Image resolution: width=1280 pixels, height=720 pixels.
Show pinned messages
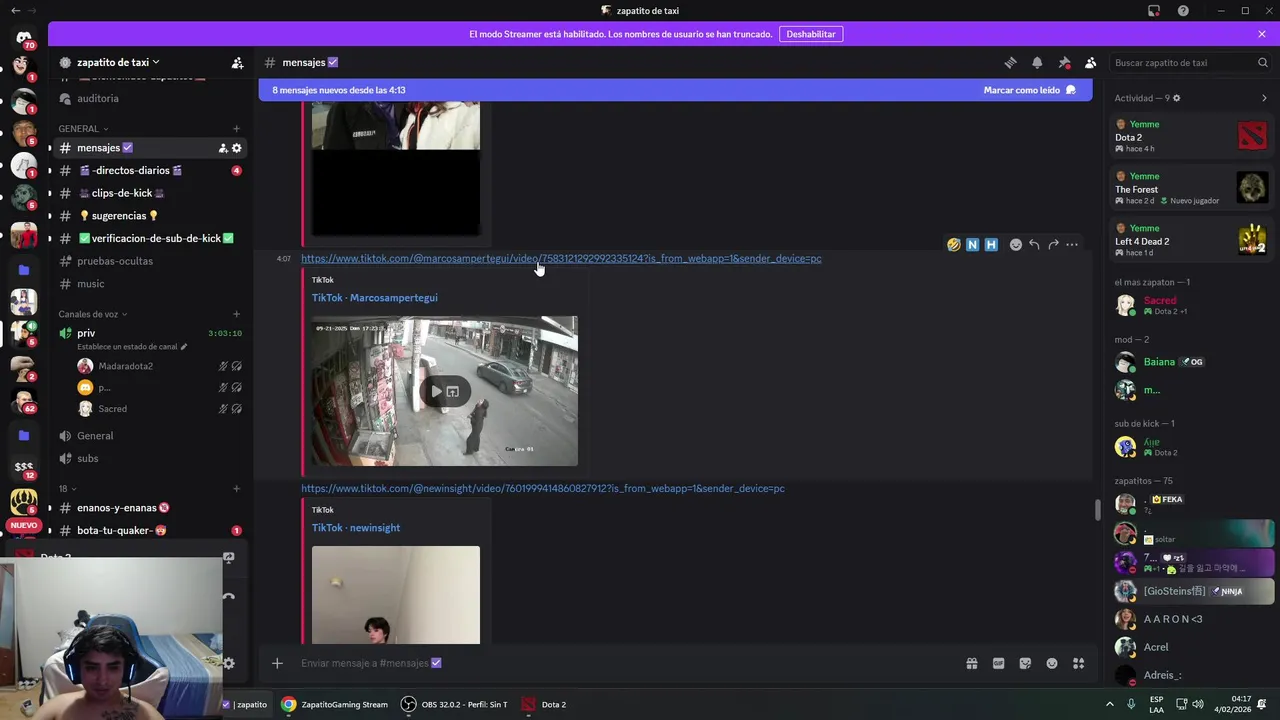click(x=1064, y=62)
